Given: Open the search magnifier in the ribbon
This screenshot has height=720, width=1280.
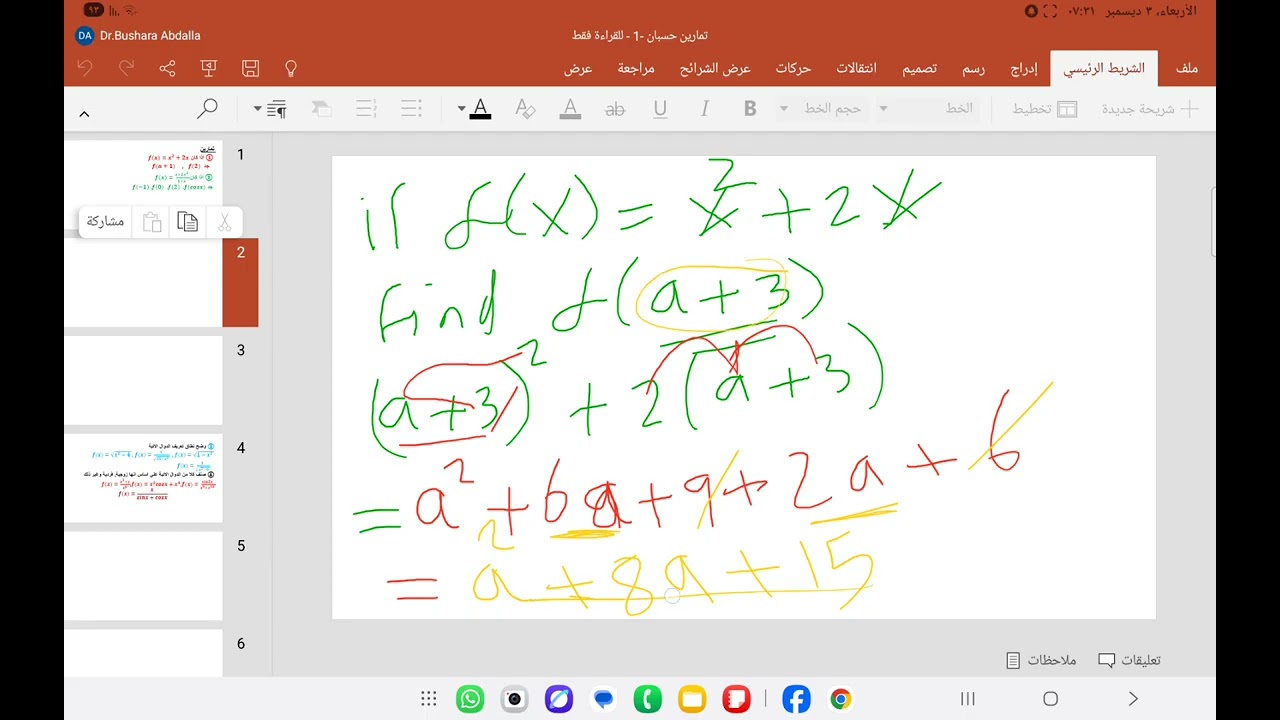Looking at the screenshot, I should pyautogui.click(x=207, y=108).
